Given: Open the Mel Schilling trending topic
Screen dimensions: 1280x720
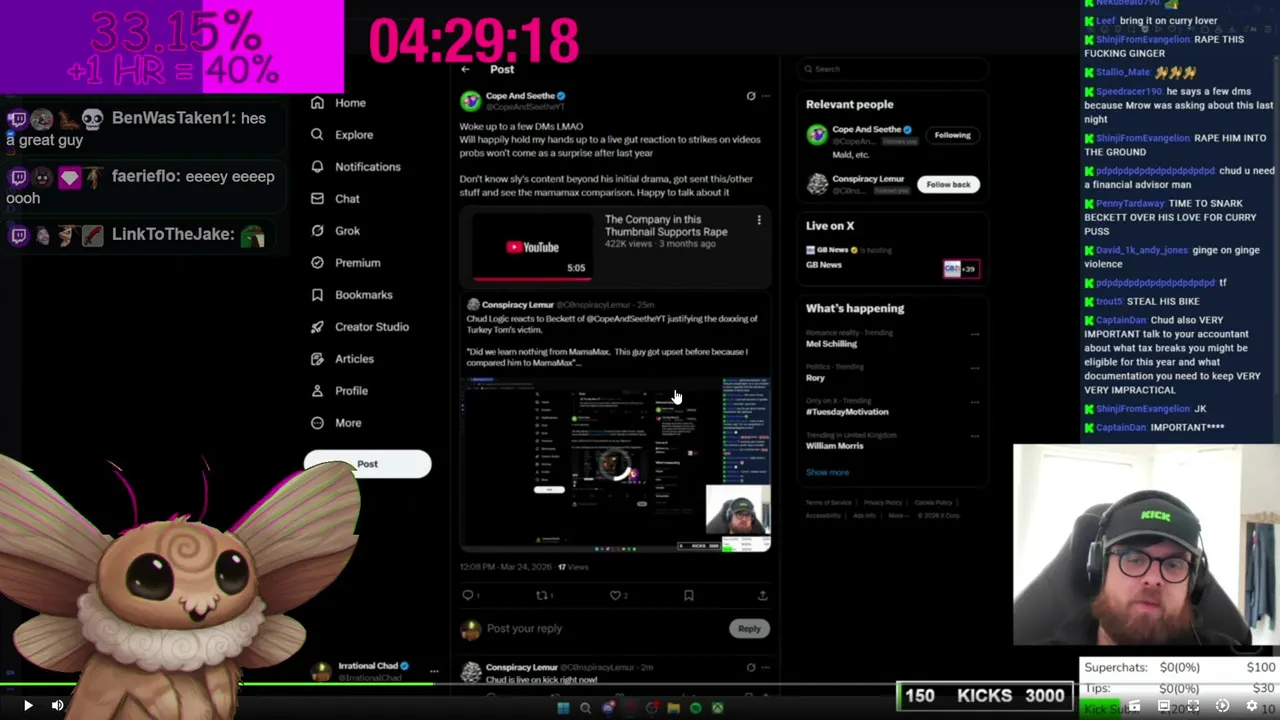Looking at the screenshot, I should [x=831, y=344].
